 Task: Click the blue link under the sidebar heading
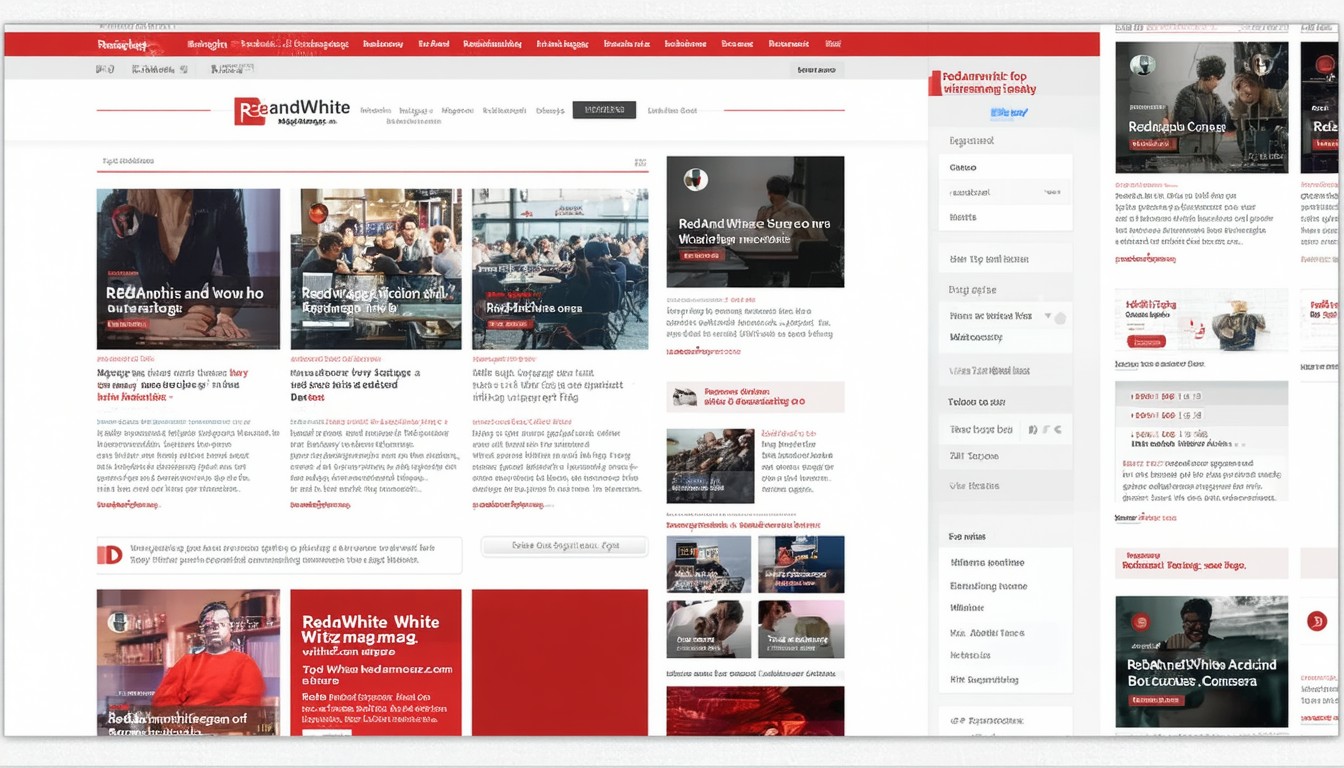(x=1008, y=113)
